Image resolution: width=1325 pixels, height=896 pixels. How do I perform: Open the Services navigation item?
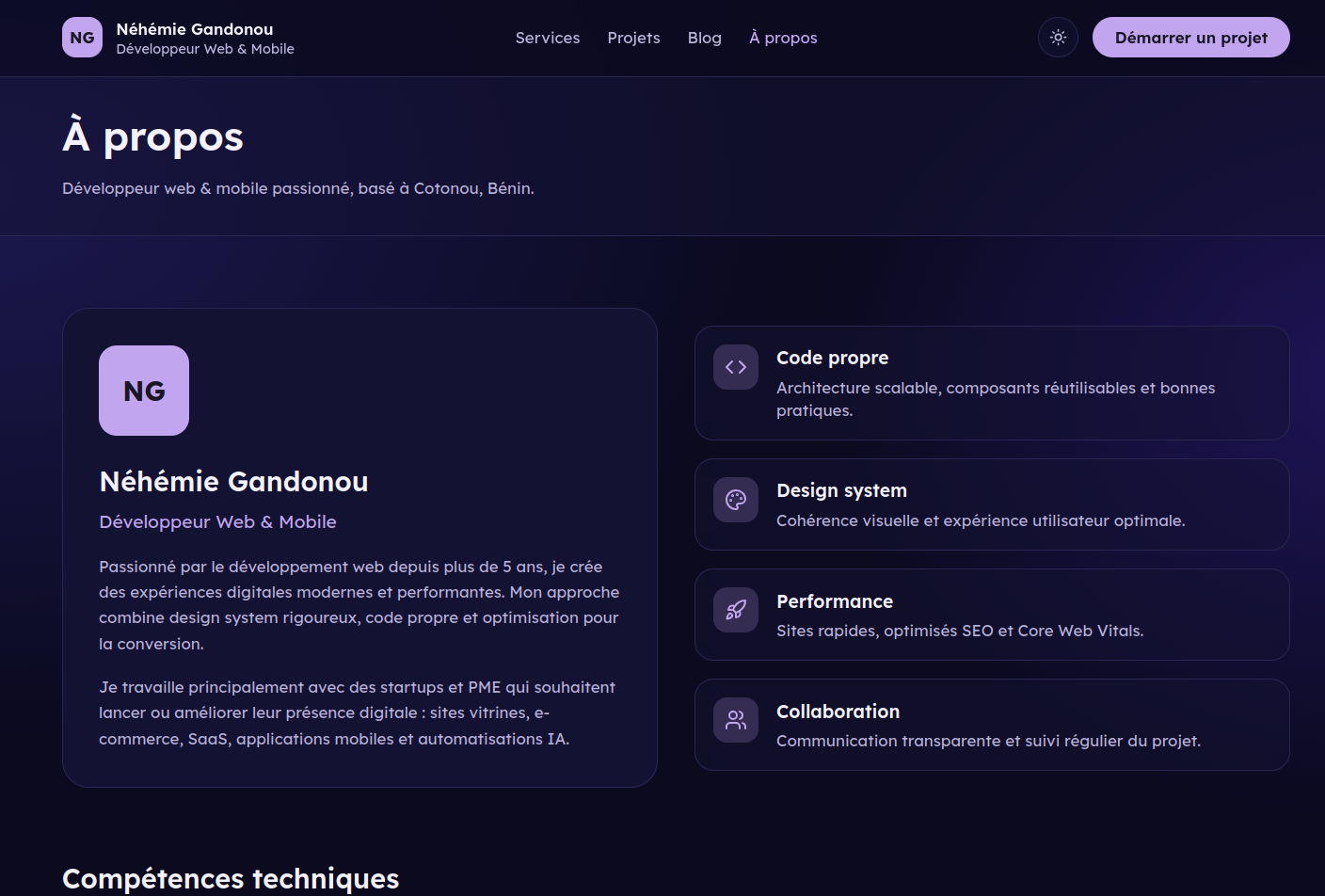click(548, 38)
